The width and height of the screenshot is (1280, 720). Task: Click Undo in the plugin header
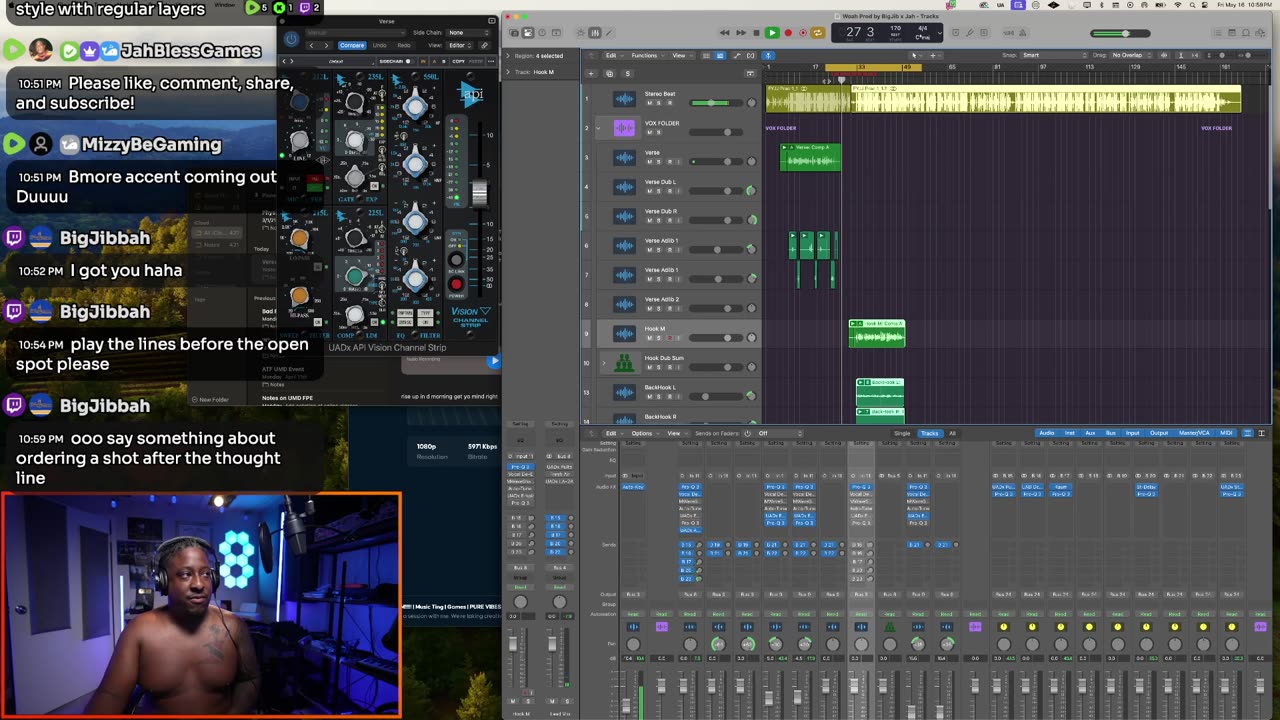point(380,45)
